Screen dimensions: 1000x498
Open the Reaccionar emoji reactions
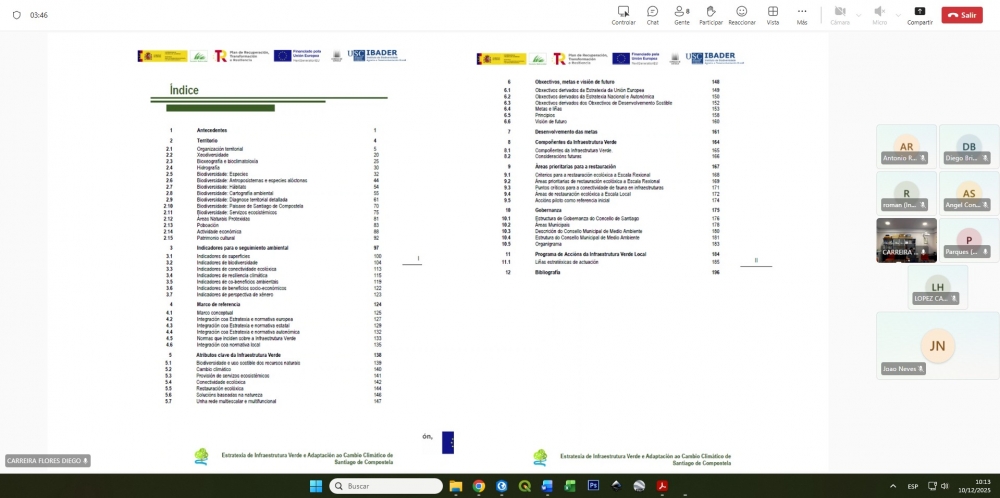(741, 14)
